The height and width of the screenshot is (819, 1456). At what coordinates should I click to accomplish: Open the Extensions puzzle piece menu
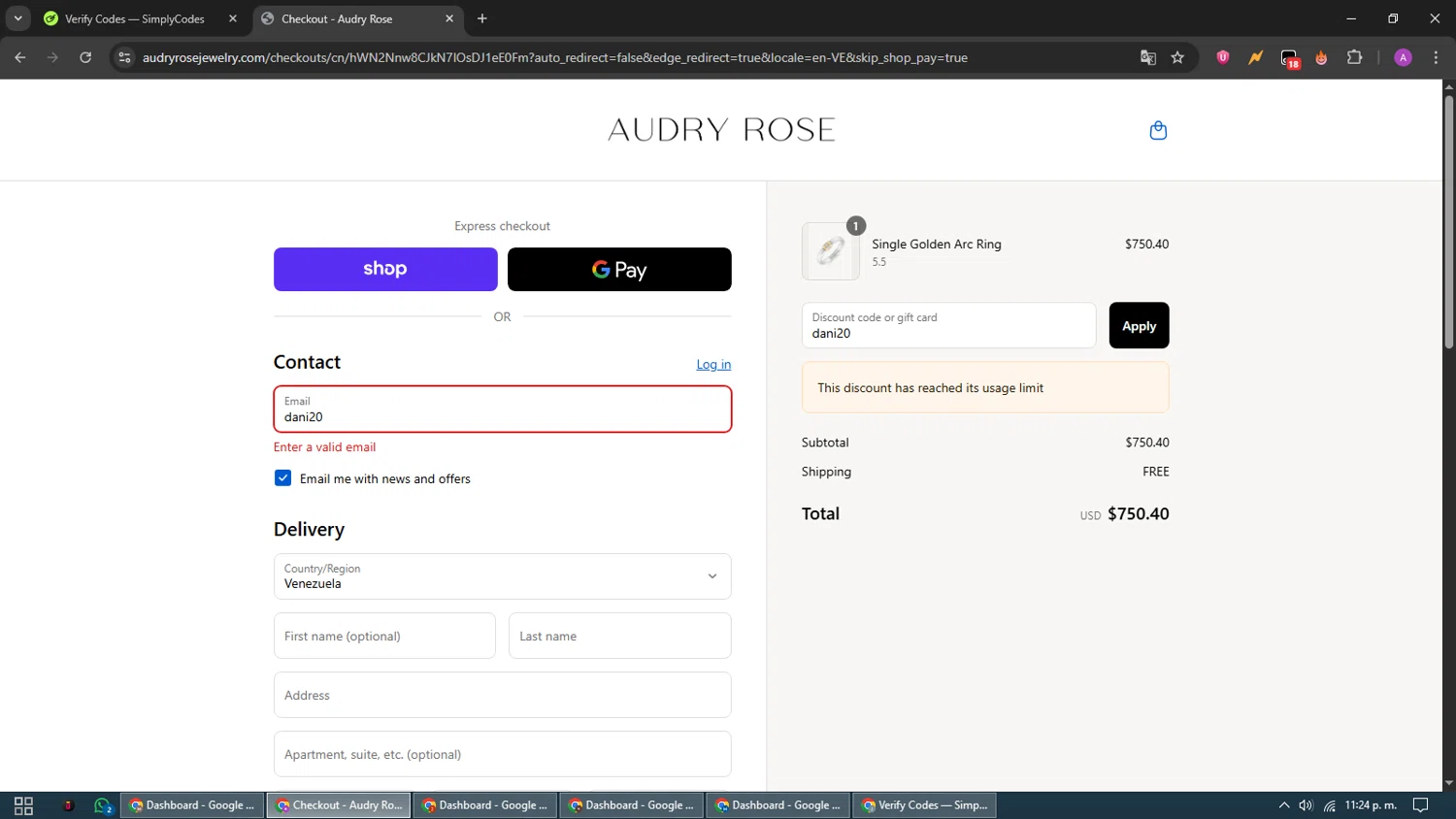[1355, 57]
